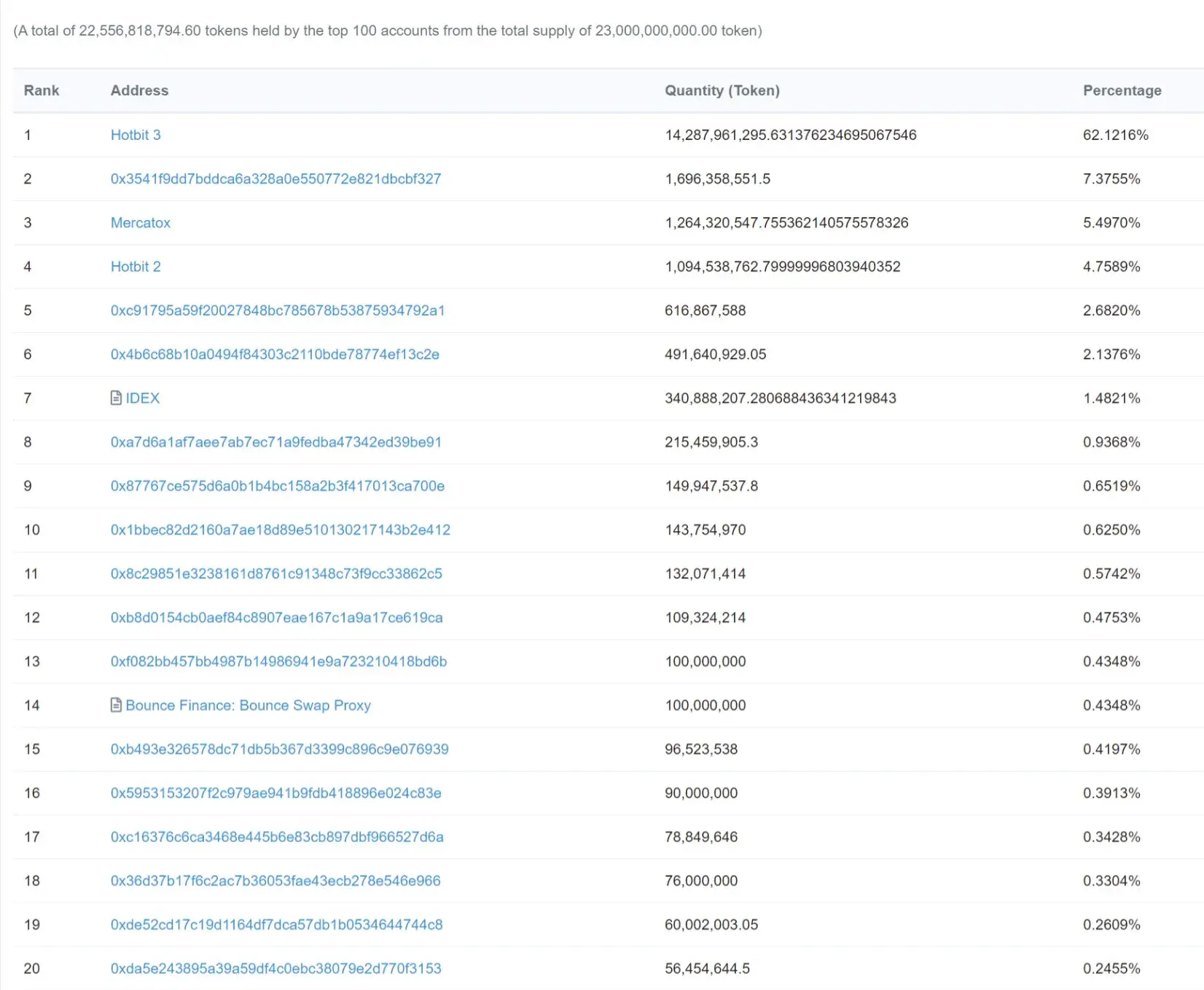The image size is (1204, 990).
Task: Click the Percentage column header
Action: (1122, 90)
